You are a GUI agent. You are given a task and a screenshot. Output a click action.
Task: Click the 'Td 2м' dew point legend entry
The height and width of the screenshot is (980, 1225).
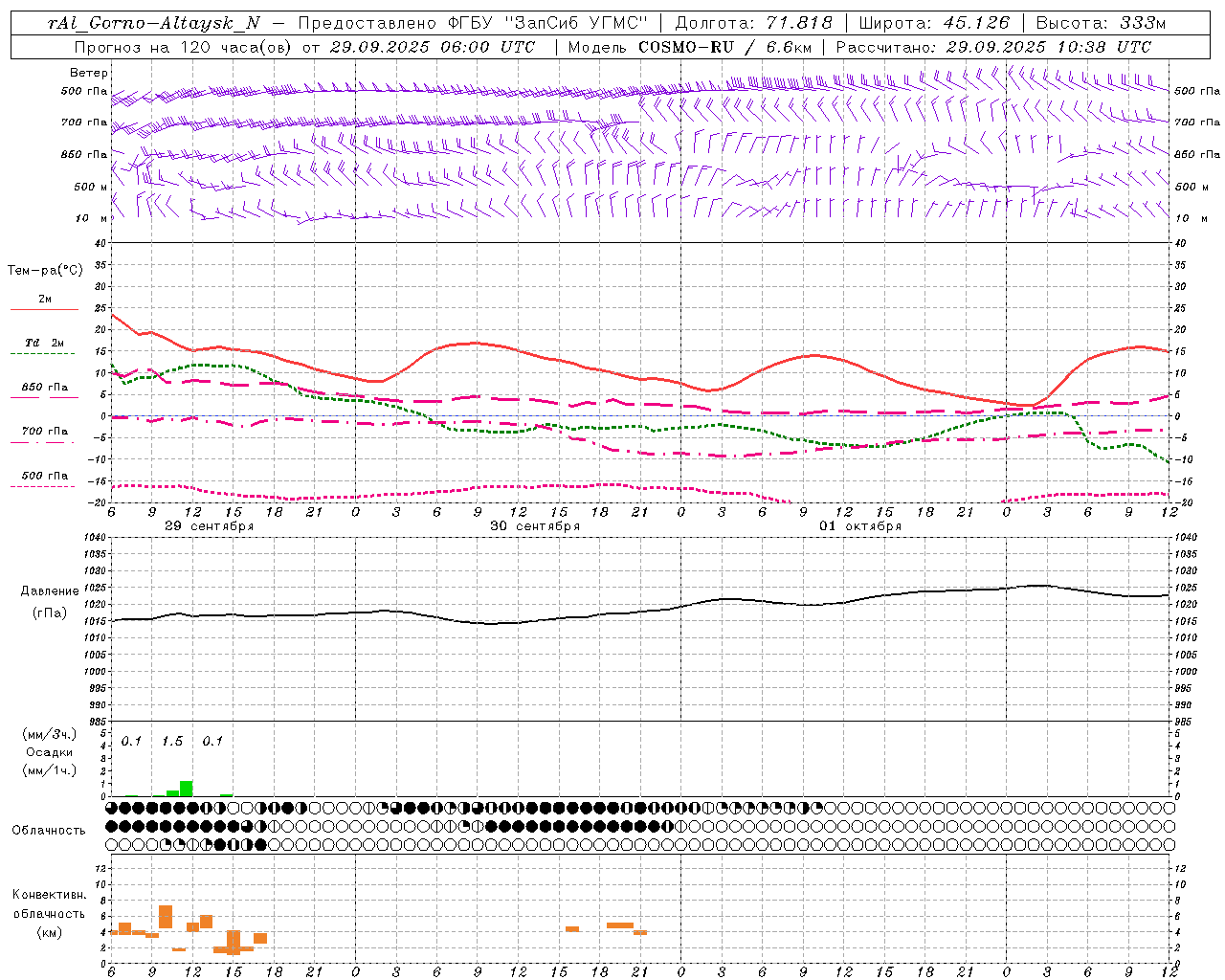pyautogui.click(x=45, y=343)
